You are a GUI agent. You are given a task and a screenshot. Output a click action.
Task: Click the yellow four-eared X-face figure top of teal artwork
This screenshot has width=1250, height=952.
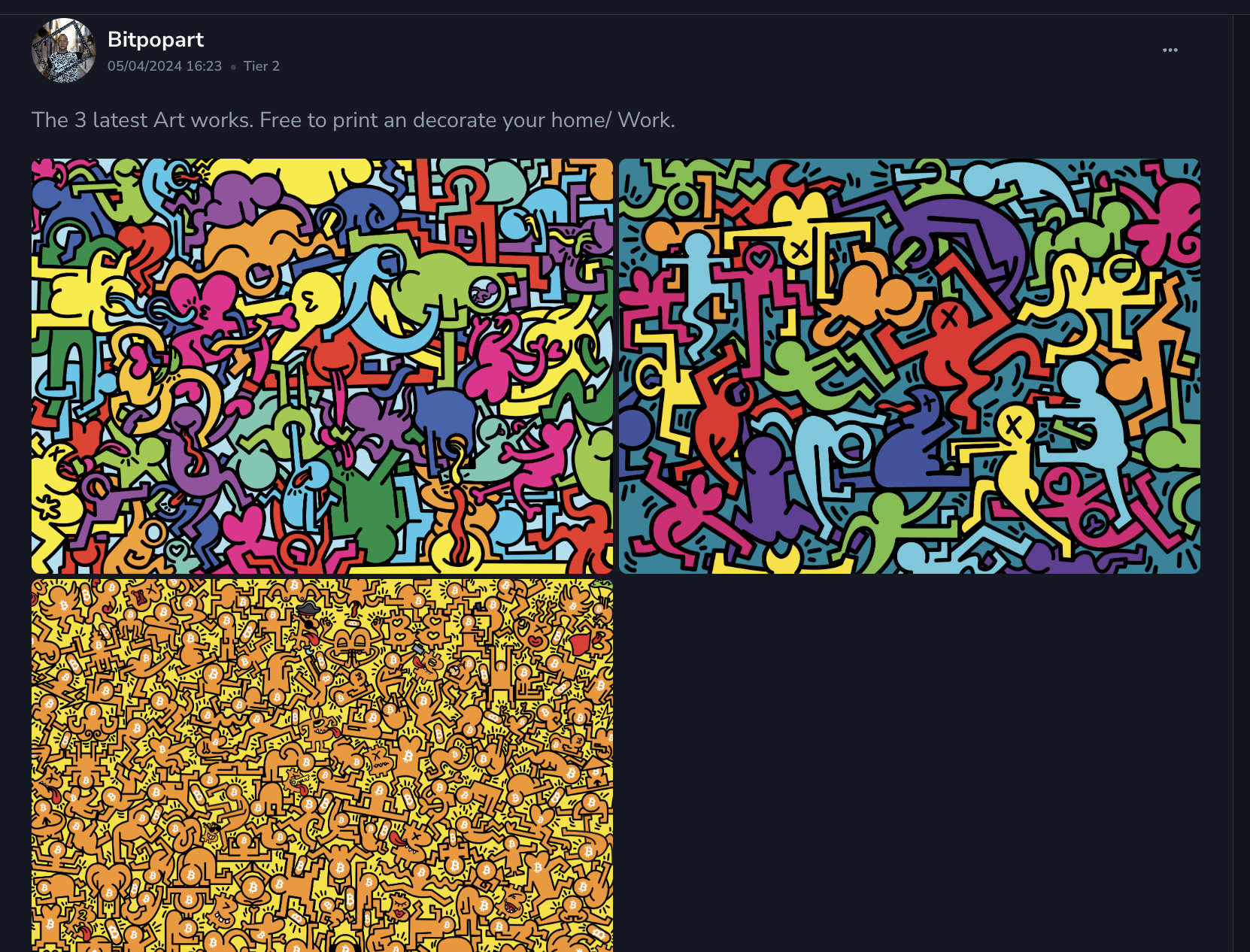point(799,229)
